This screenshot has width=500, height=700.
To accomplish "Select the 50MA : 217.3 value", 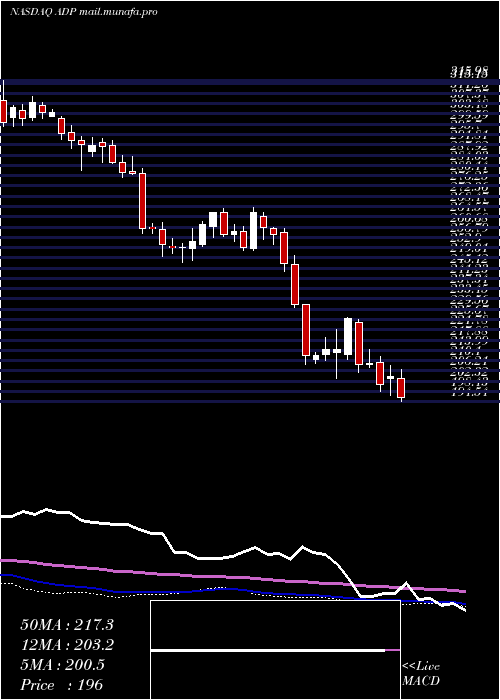I will [67, 625].
